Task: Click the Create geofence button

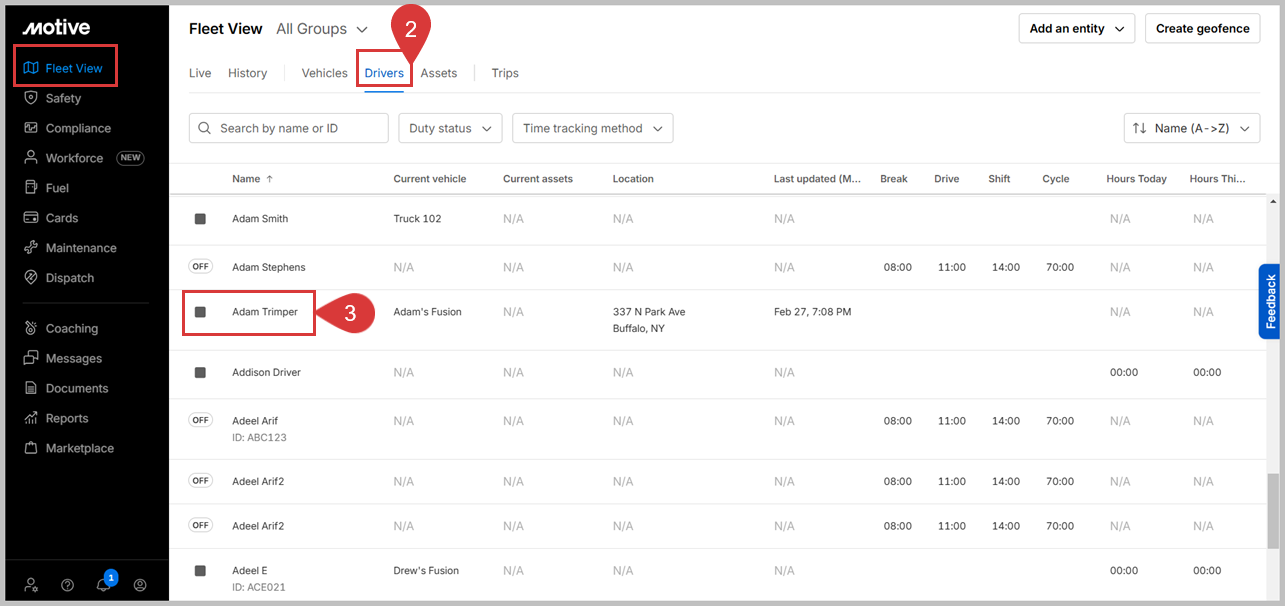Action: (1202, 29)
